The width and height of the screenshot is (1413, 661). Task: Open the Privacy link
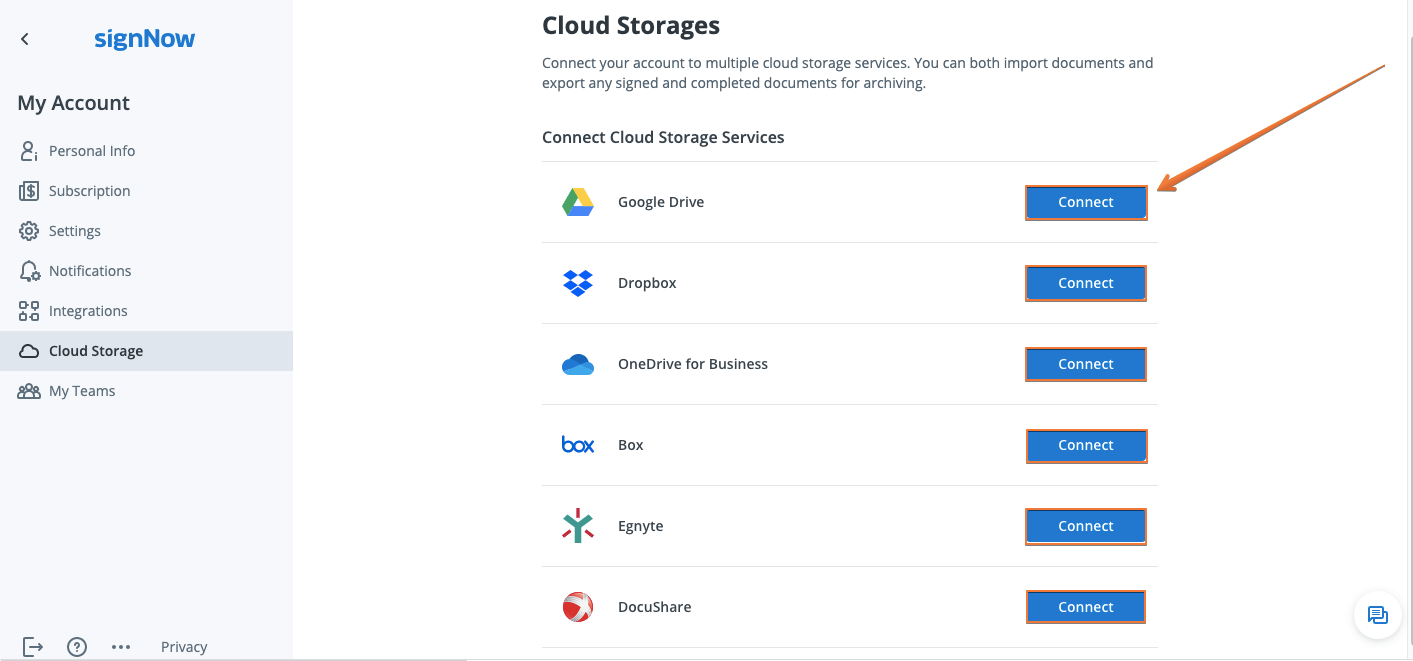tap(184, 647)
